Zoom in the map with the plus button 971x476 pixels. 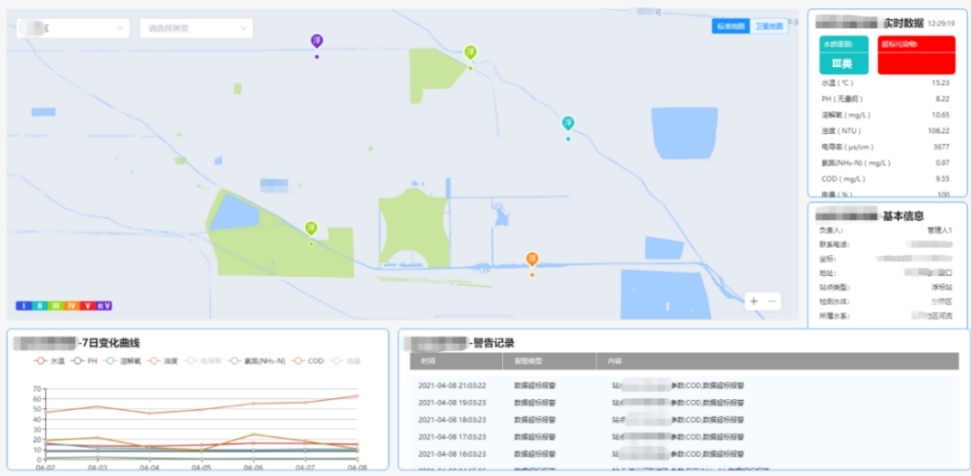coord(754,300)
